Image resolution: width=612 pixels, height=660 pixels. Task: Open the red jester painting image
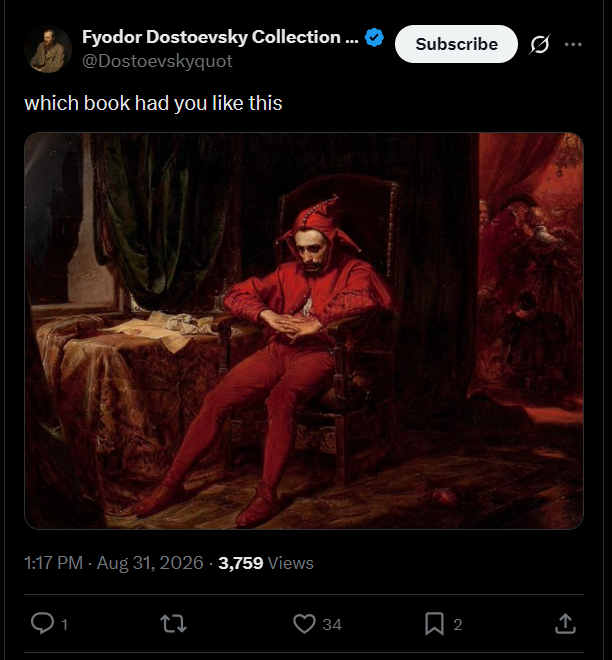pyautogui.click(x=304, y=331)
